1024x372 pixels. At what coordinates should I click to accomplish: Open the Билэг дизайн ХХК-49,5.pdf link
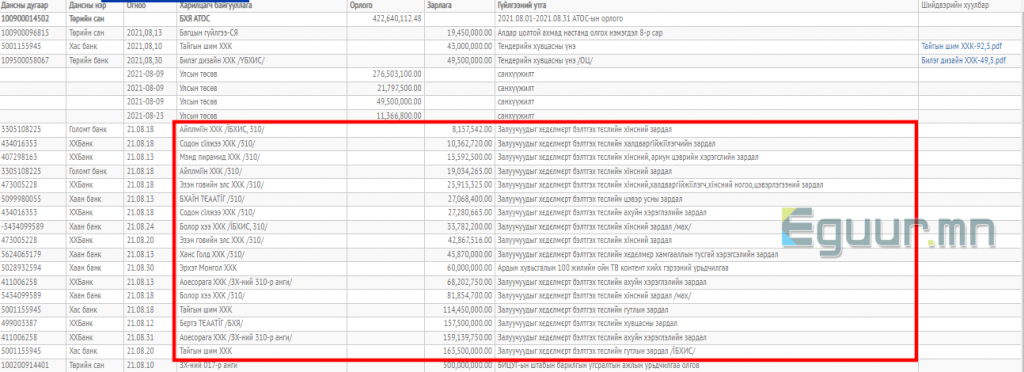(964, 60)
